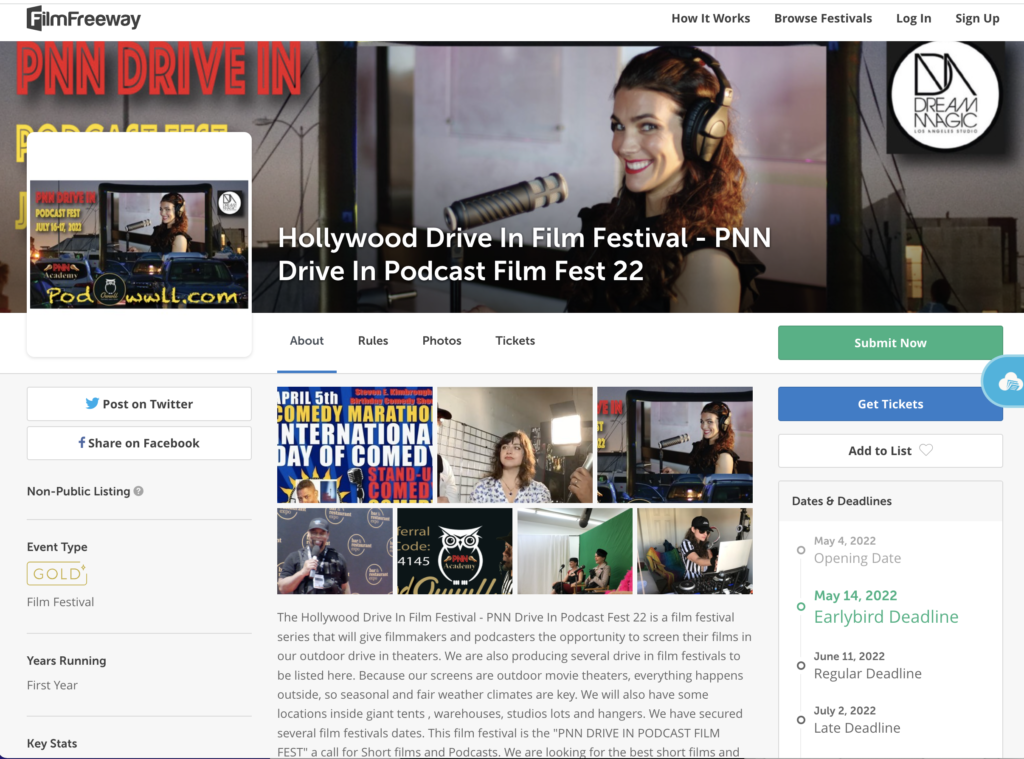Click the GOLD event badge
Screen dimensions: 1024x759
click(x=57, y=573)
